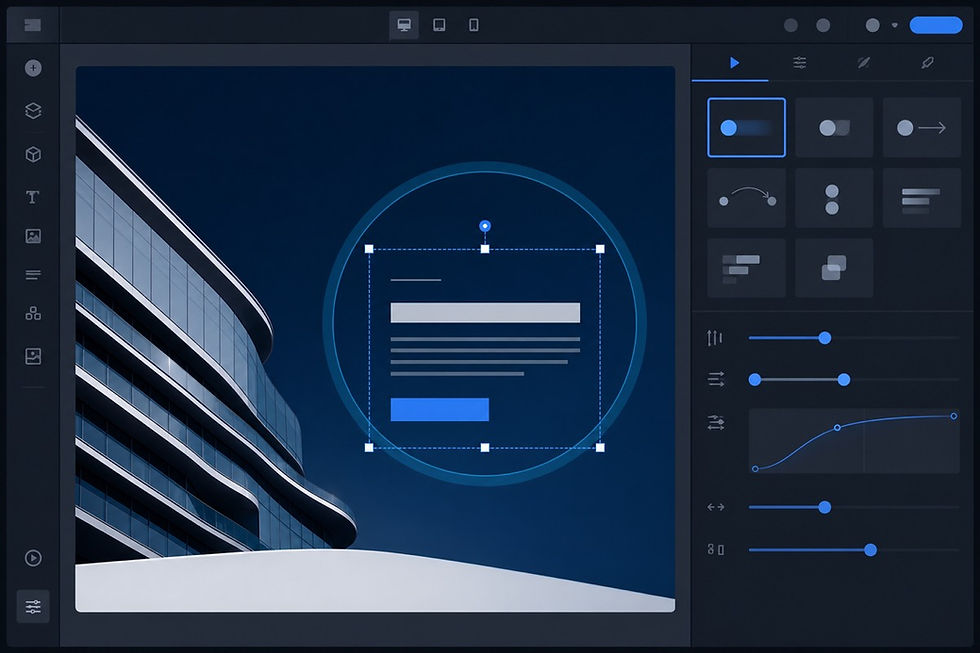Click the rotation handle above the selection

tap(485, 226)
